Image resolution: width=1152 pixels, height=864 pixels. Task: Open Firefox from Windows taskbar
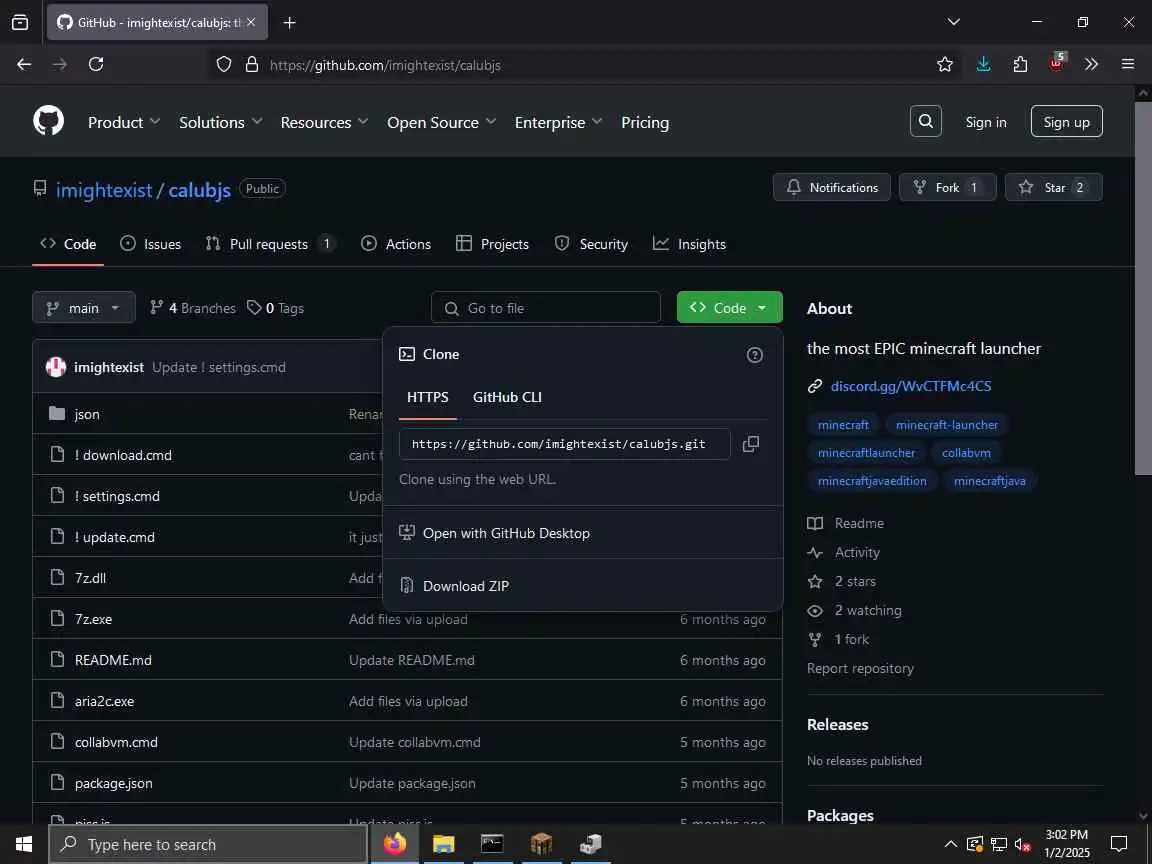[395, 843]
